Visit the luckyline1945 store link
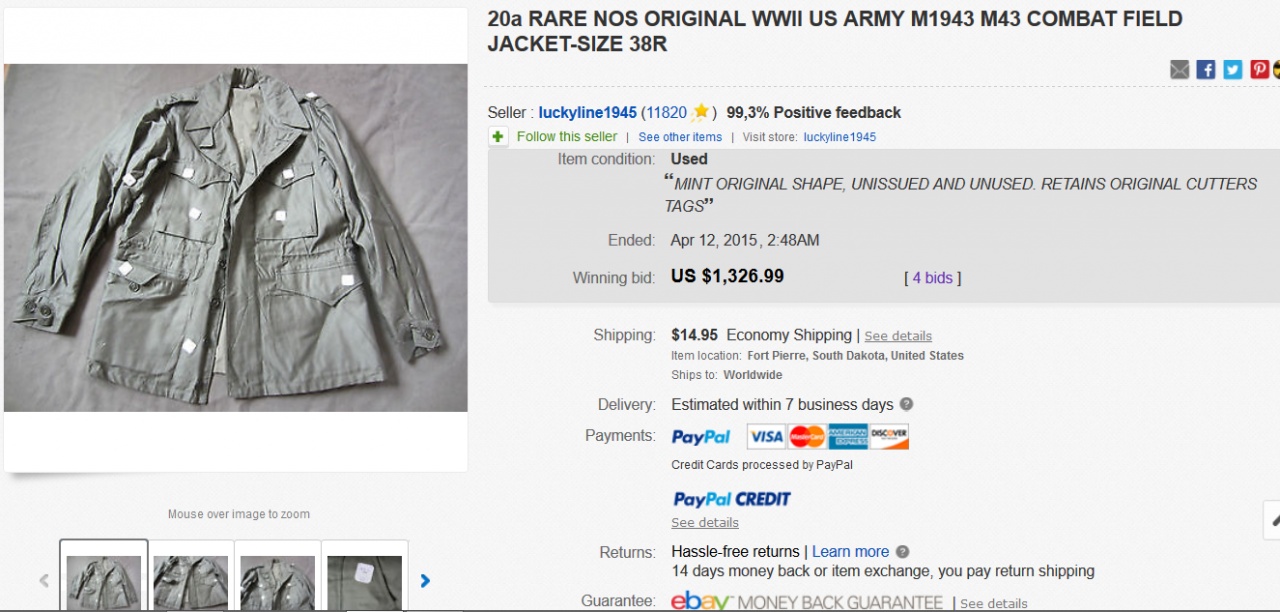Image resolution: width=1280 pixels, height=612 pixels. pos(839,137)
